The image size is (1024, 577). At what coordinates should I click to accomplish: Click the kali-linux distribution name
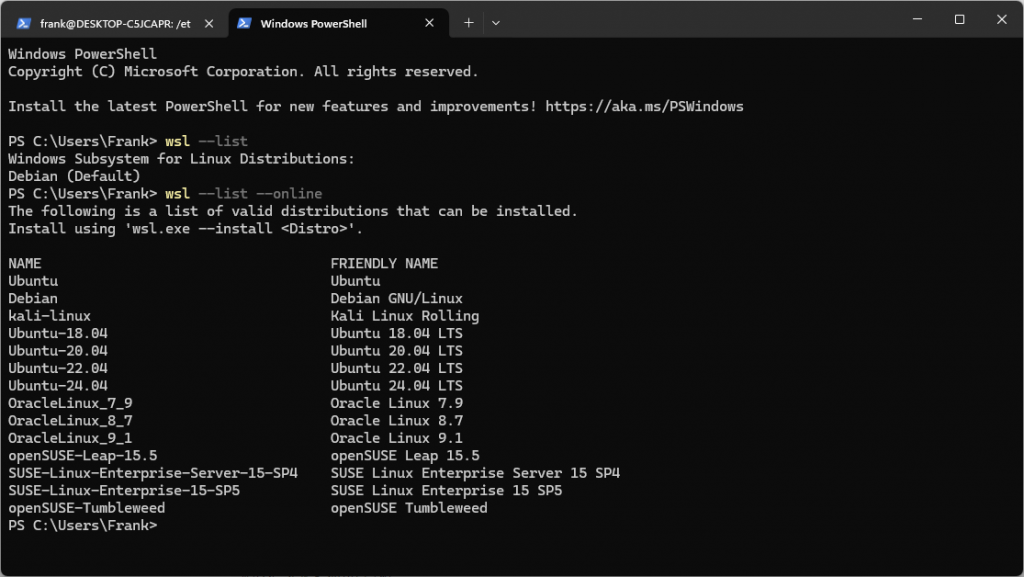49,316
